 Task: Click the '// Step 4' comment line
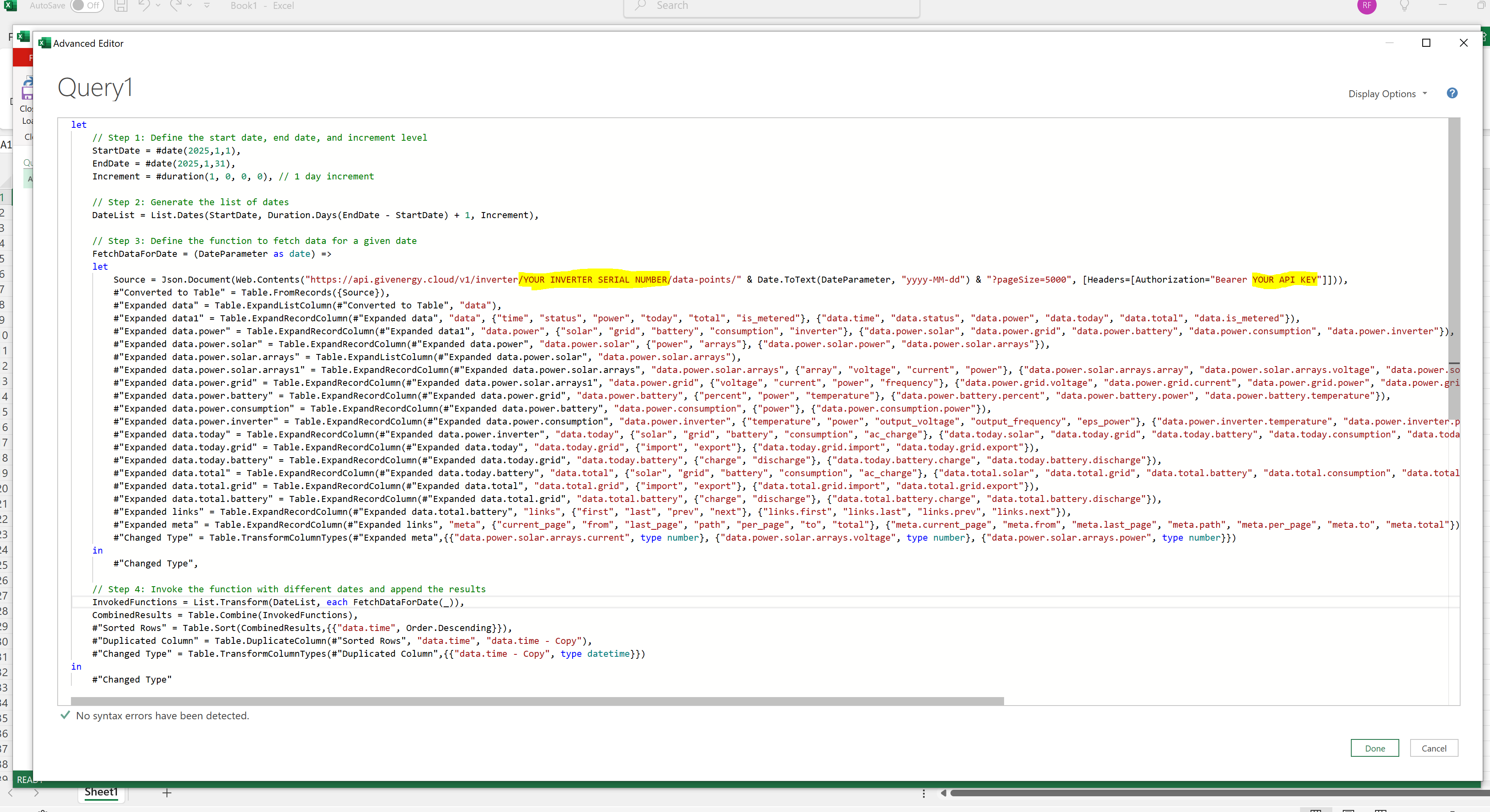pyautogui.click(x=289, y=589)
